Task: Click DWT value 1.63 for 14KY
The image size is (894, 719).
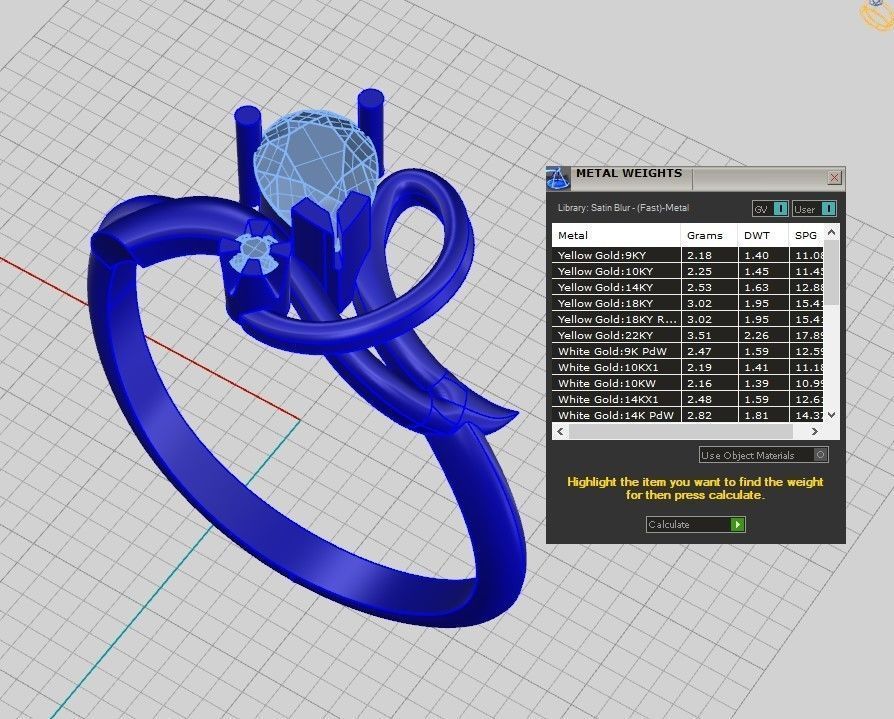Action: click(x=756, y=287)
